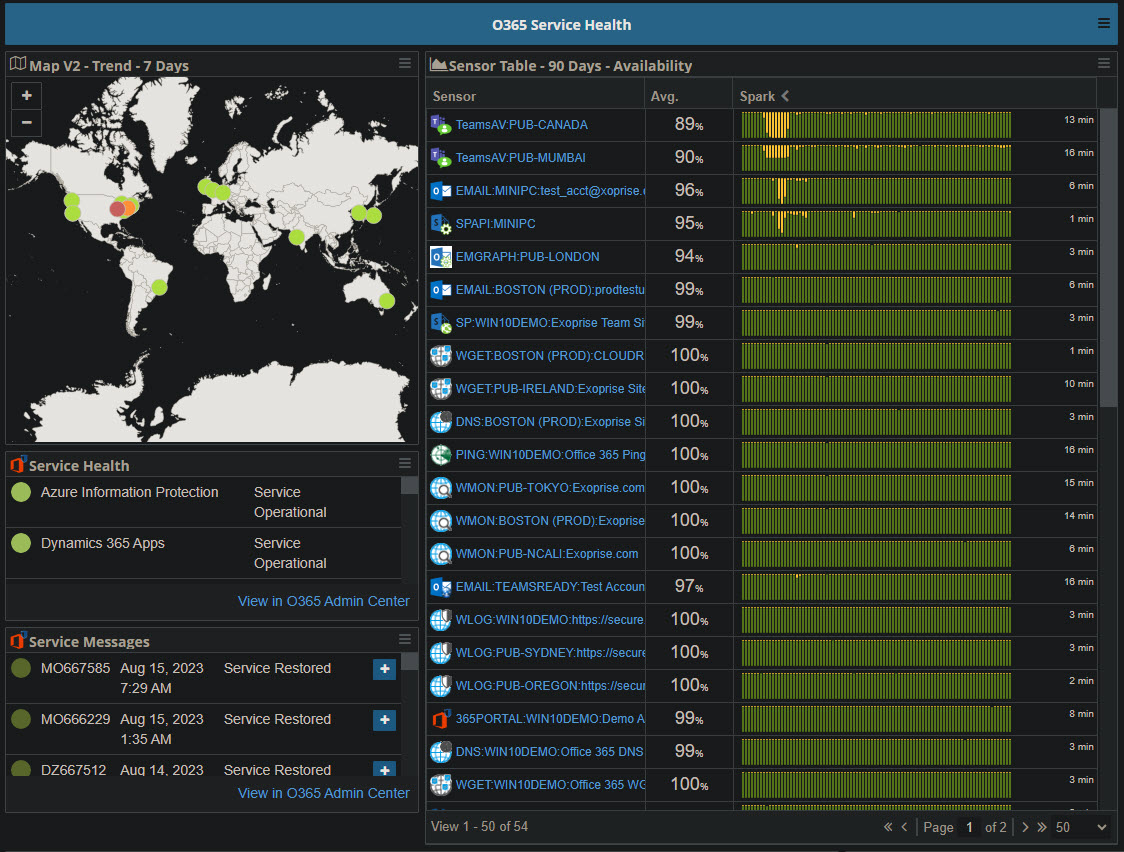
Task: Click the Service Messages list scrollbar thumb
Action: (x=409, y=661)
